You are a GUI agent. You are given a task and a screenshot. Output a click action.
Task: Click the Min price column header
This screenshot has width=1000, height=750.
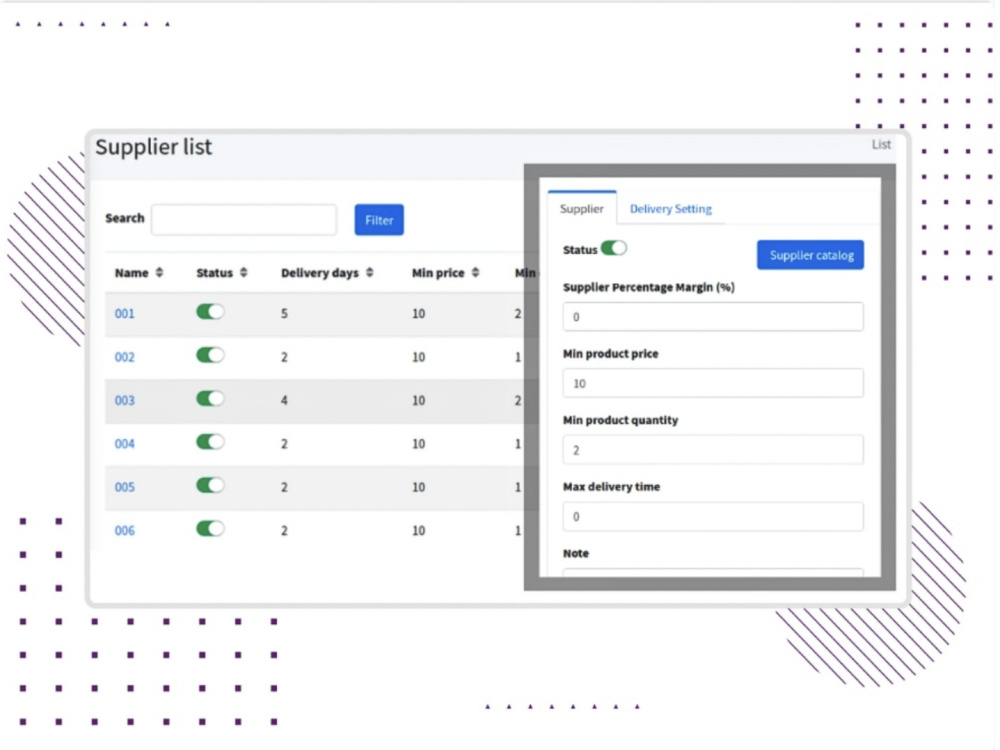[438, 273]
